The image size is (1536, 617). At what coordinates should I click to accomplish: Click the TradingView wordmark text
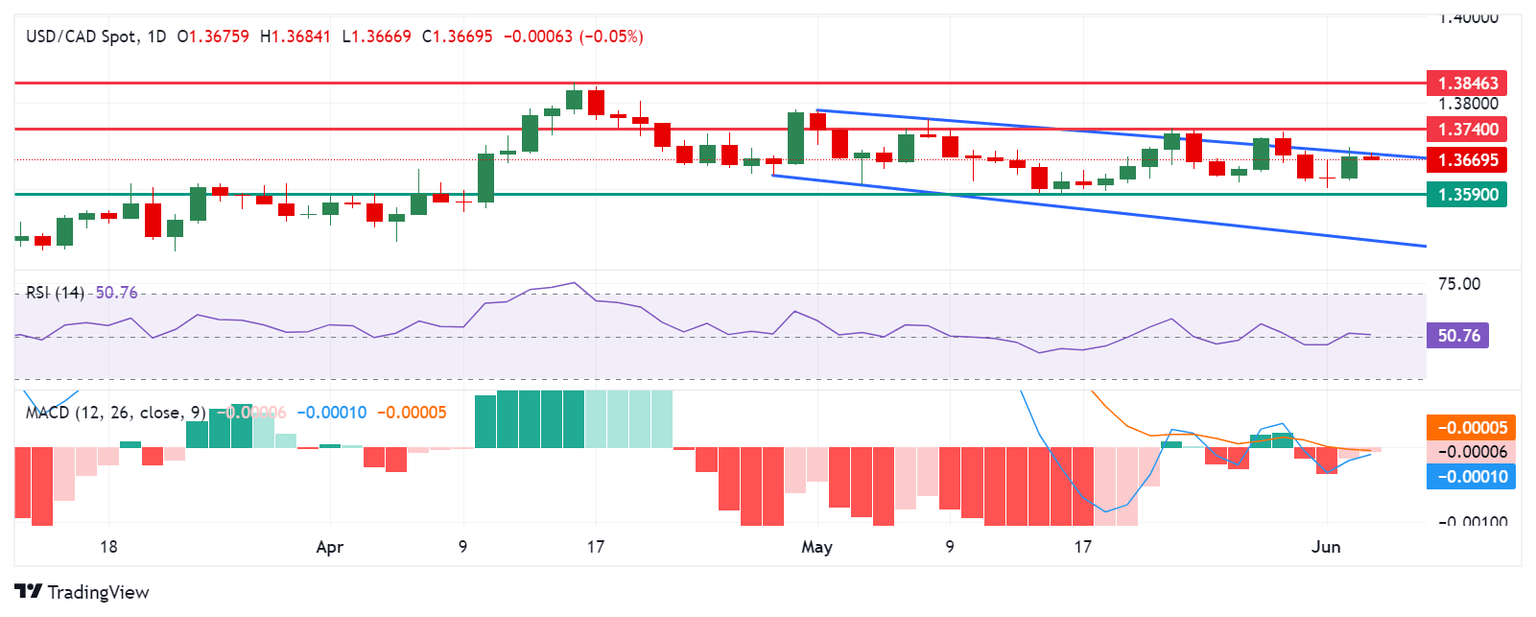point(98,592)
